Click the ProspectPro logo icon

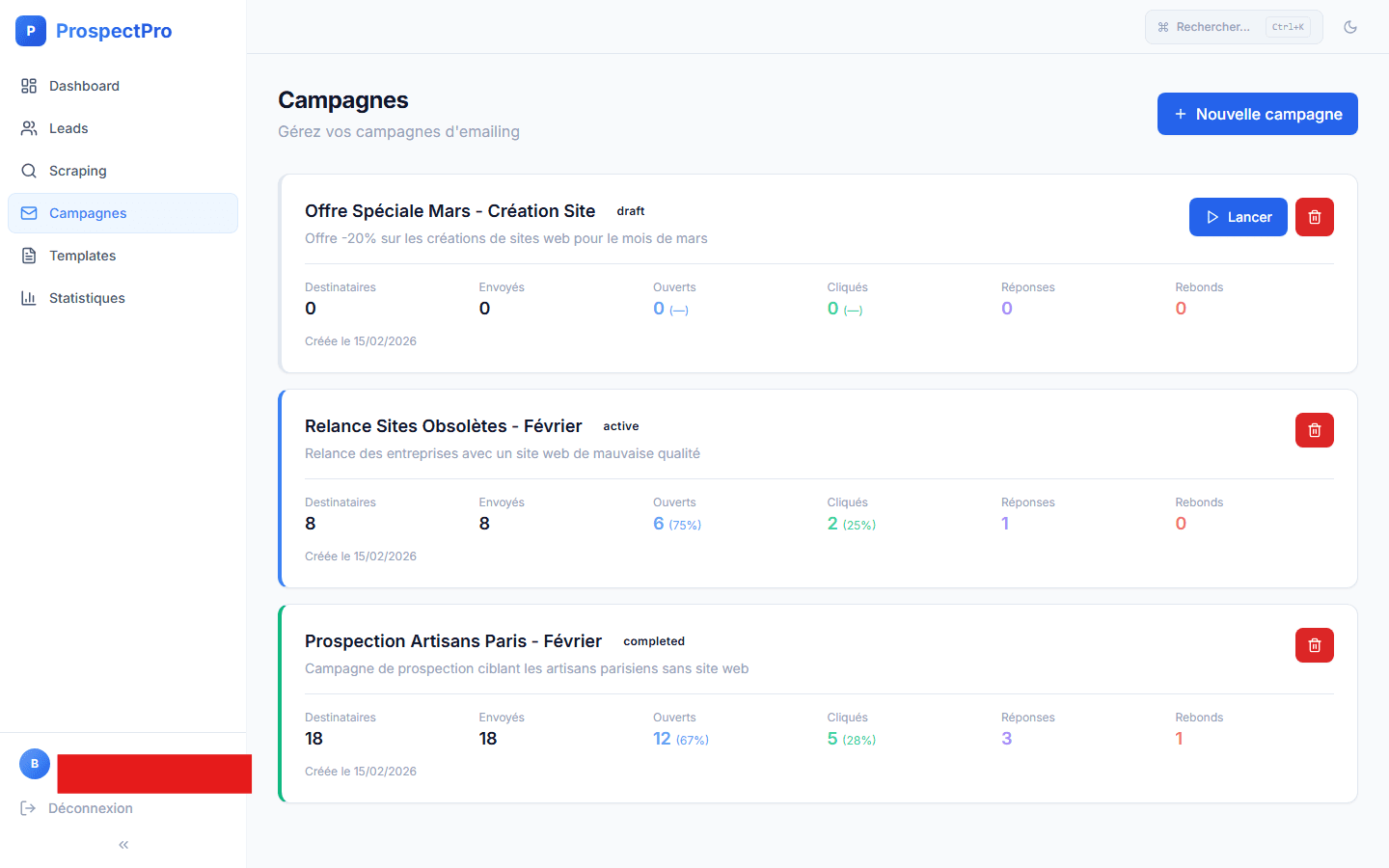31,31
